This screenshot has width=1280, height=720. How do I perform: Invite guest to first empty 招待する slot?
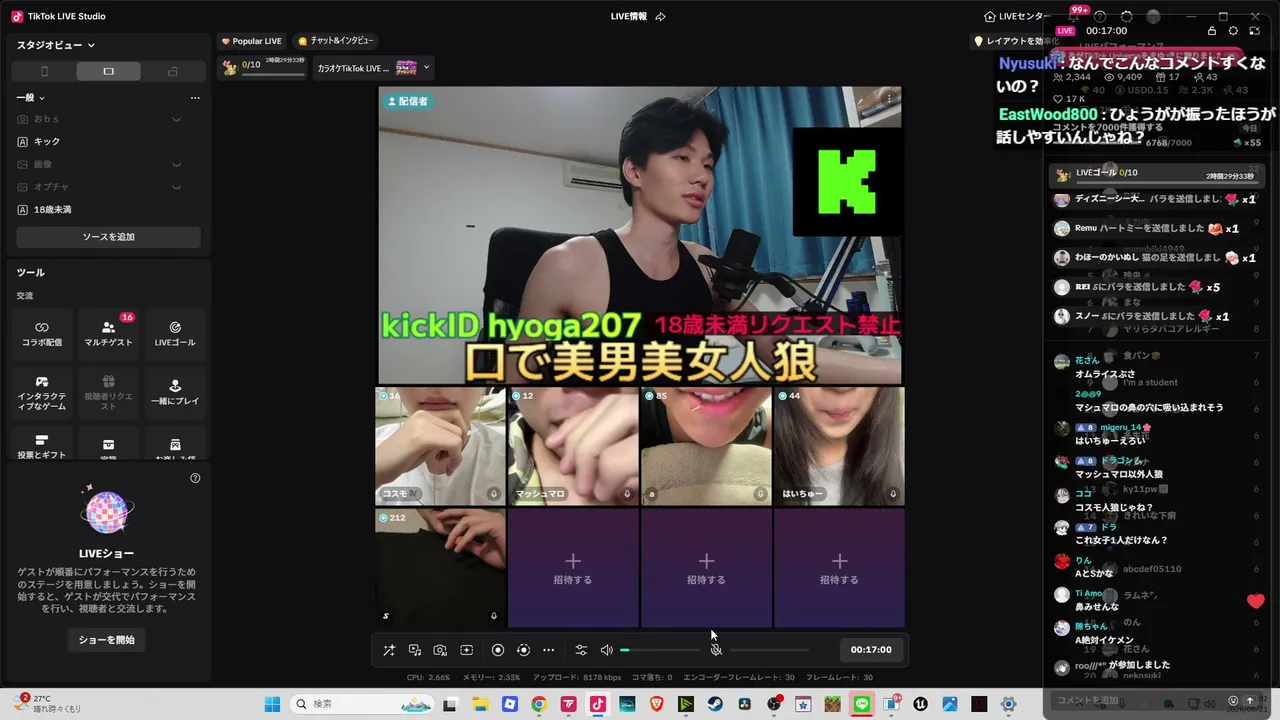(x=573, y=568)
